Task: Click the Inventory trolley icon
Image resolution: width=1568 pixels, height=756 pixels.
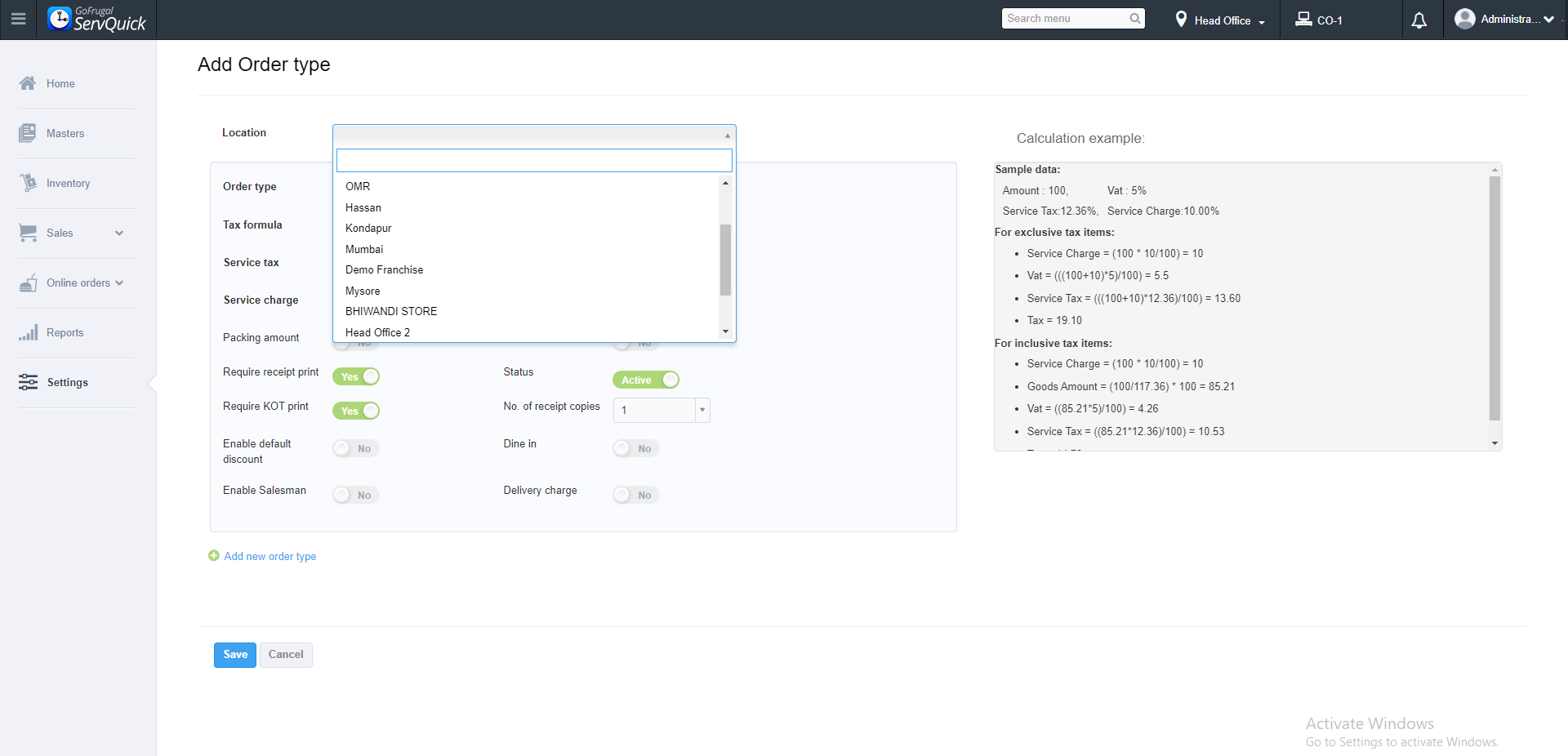Action: point(28,183)
